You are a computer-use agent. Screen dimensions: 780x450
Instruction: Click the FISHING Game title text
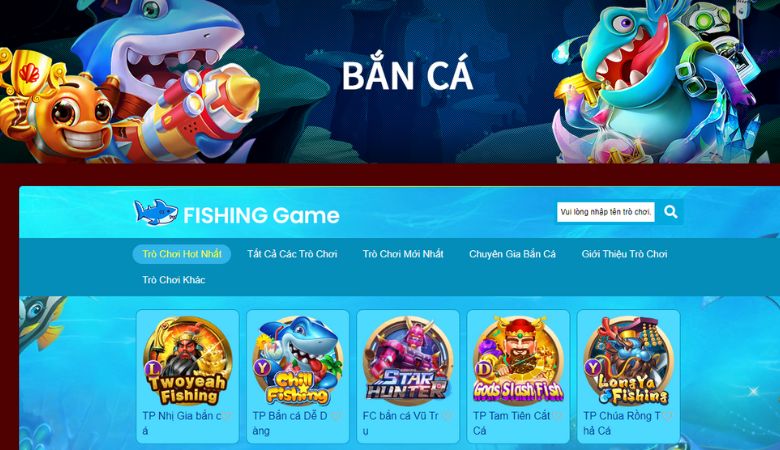pyautogui.click(x=261, y=215)
